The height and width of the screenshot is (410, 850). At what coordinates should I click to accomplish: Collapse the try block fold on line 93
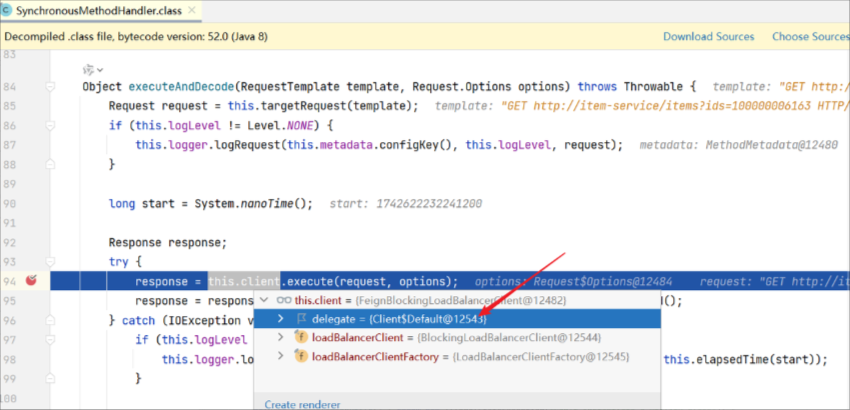tap(50, 261)
